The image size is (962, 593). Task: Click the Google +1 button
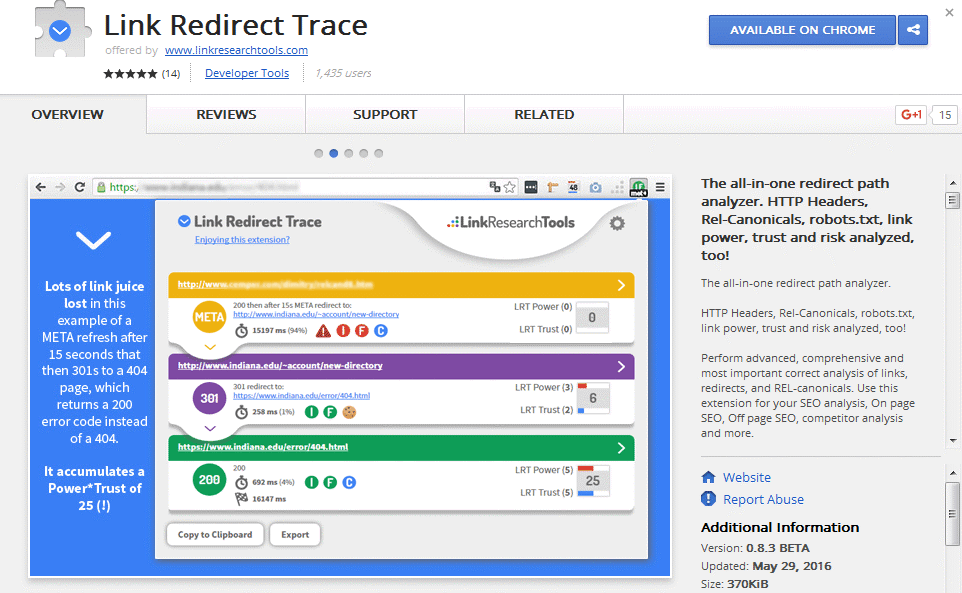[x=911, y=115]
